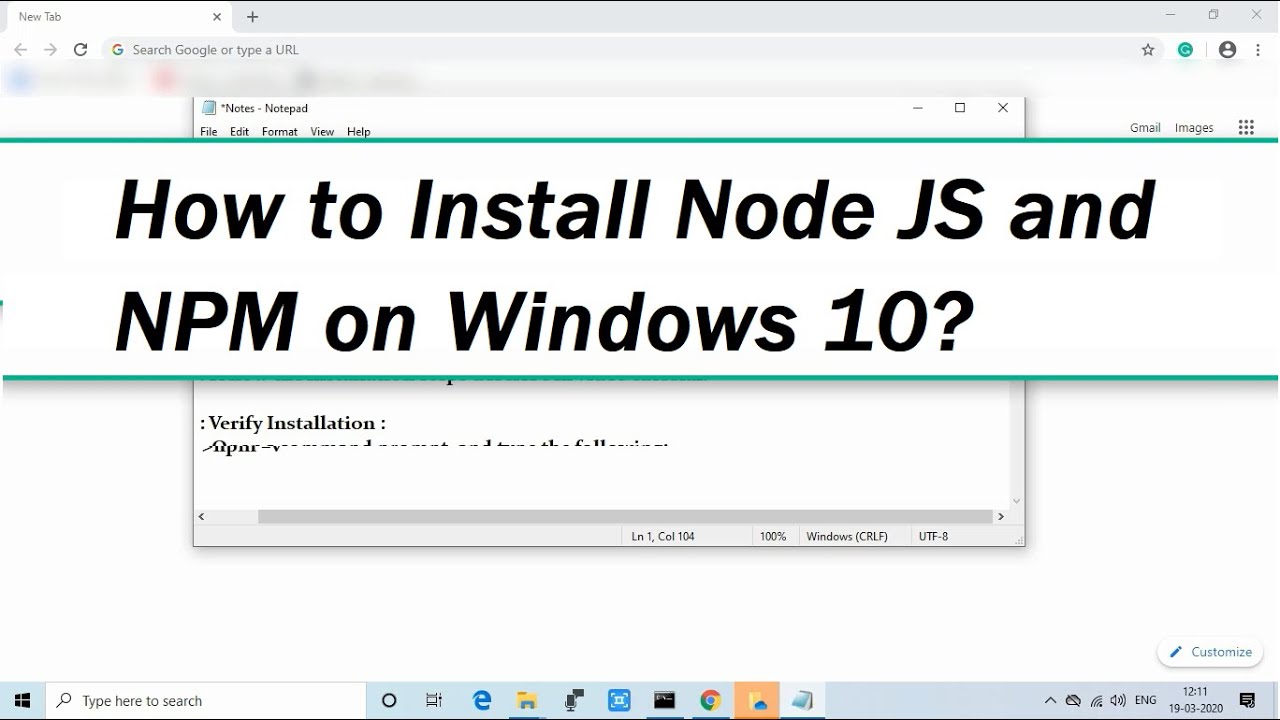Image resolution: width=1280 pixels, height=720 pixels.
Task: Click Notepad's scroll left arrow
Action: click(x=202, y=517)
